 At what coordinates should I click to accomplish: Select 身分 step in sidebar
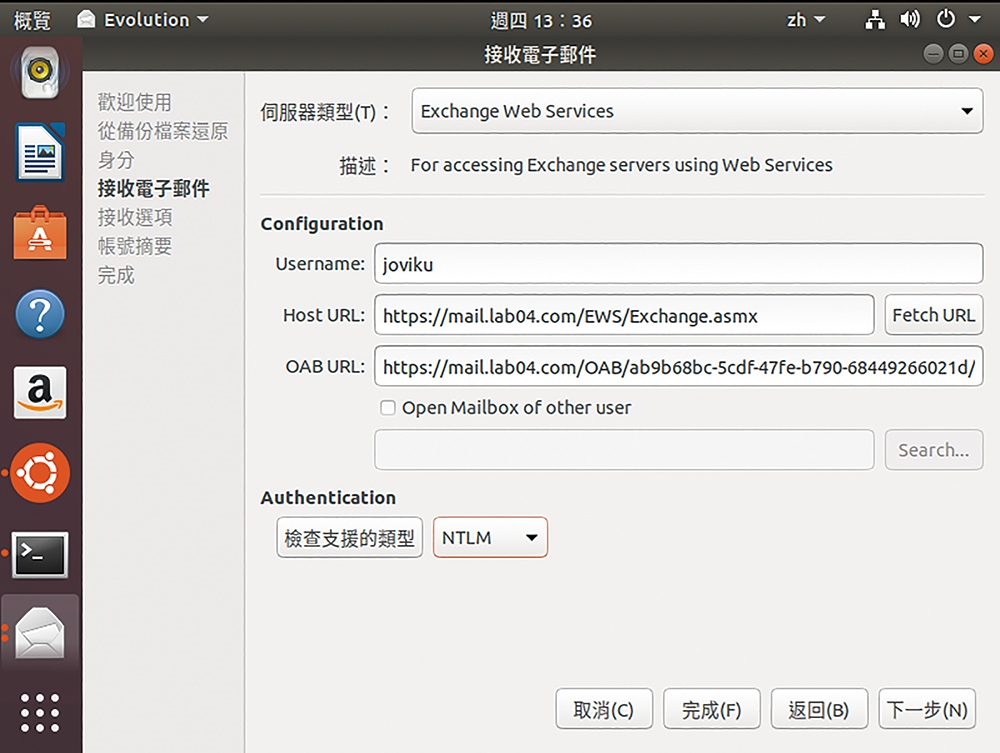[x=116, y=159]
